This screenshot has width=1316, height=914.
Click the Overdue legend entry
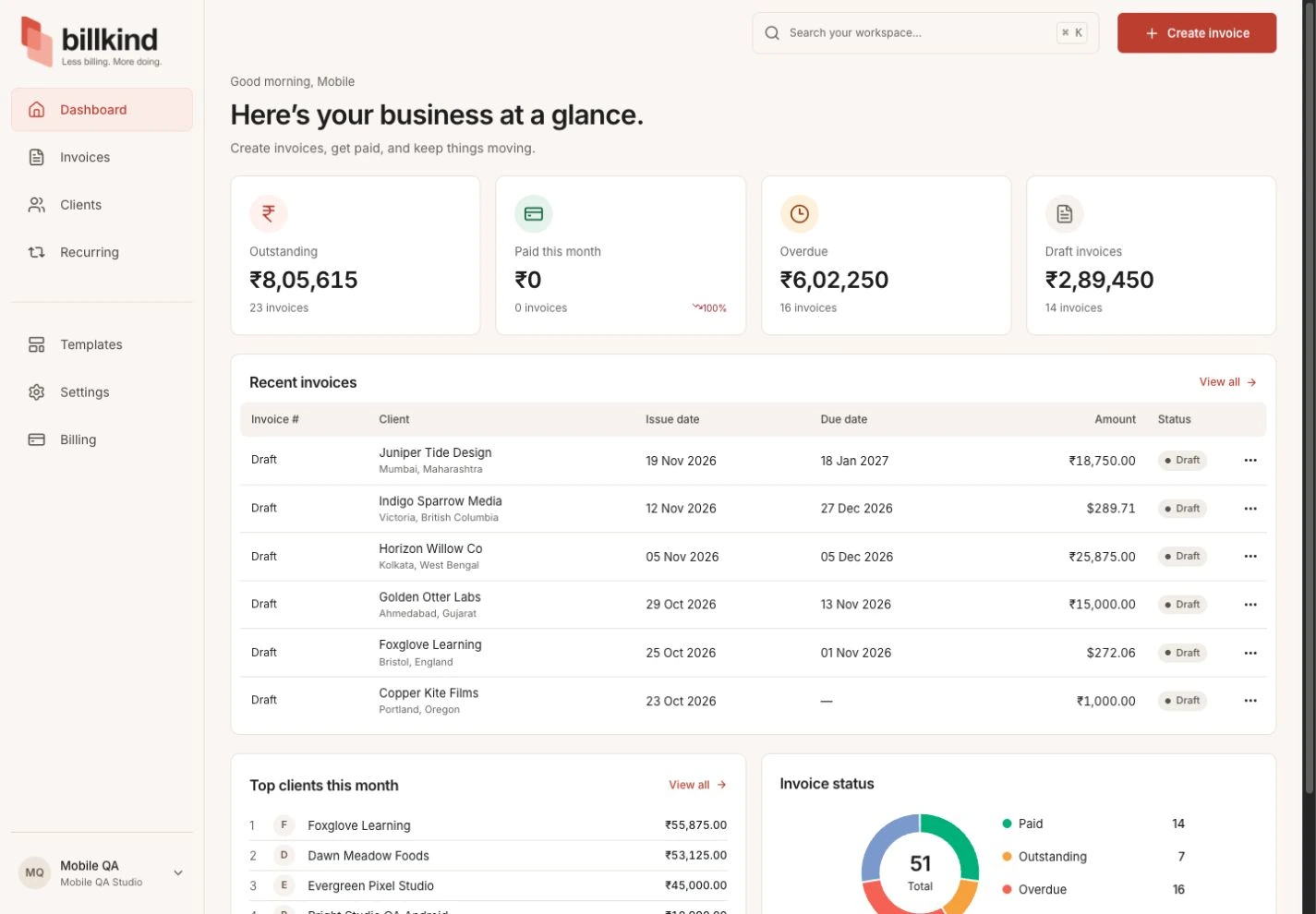pyautogui.click(x=1093, y=889)
